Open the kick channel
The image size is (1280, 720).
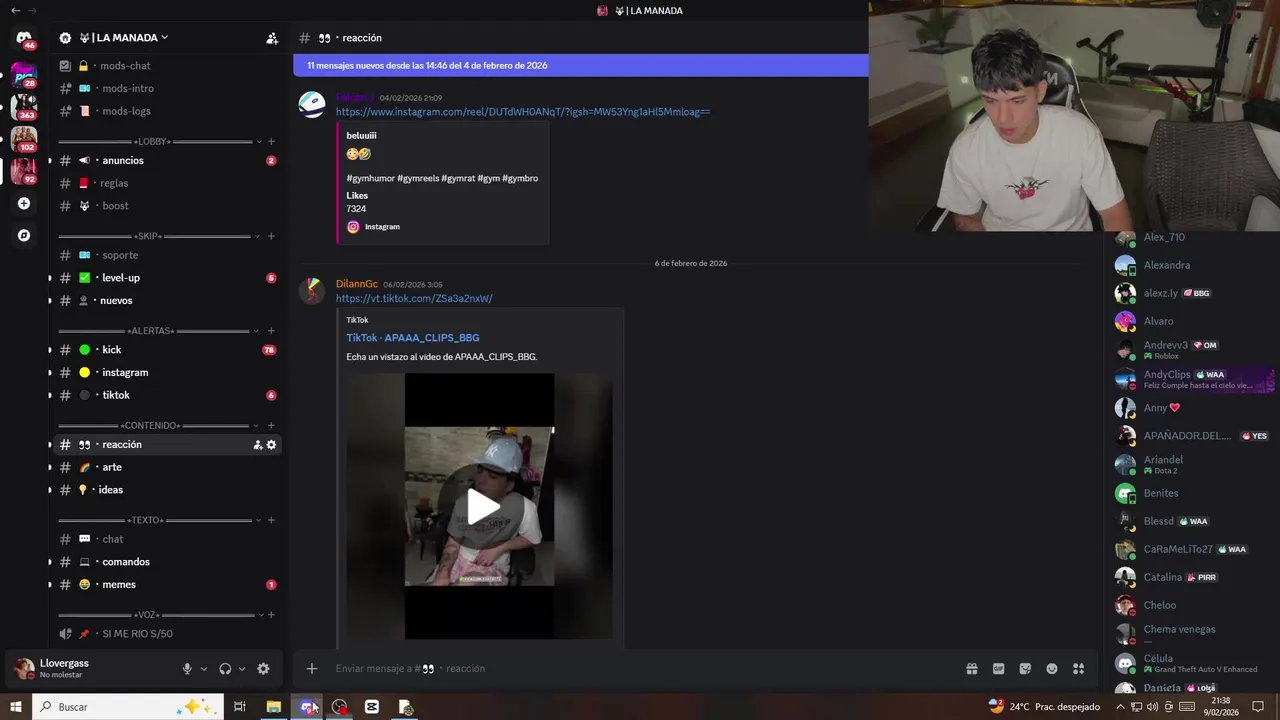point(167,350)
